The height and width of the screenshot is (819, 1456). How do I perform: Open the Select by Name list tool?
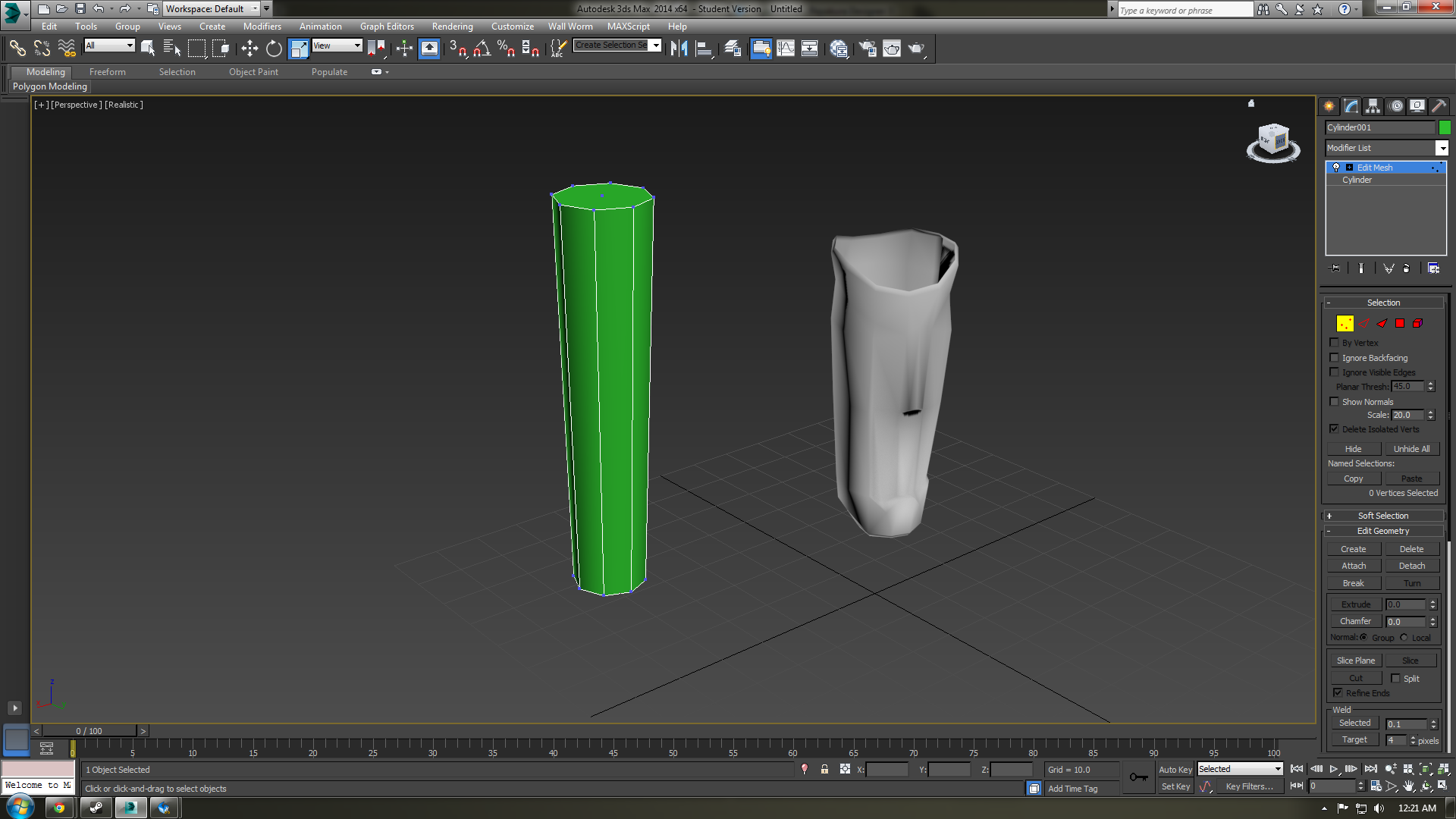[x=172, y=49]
